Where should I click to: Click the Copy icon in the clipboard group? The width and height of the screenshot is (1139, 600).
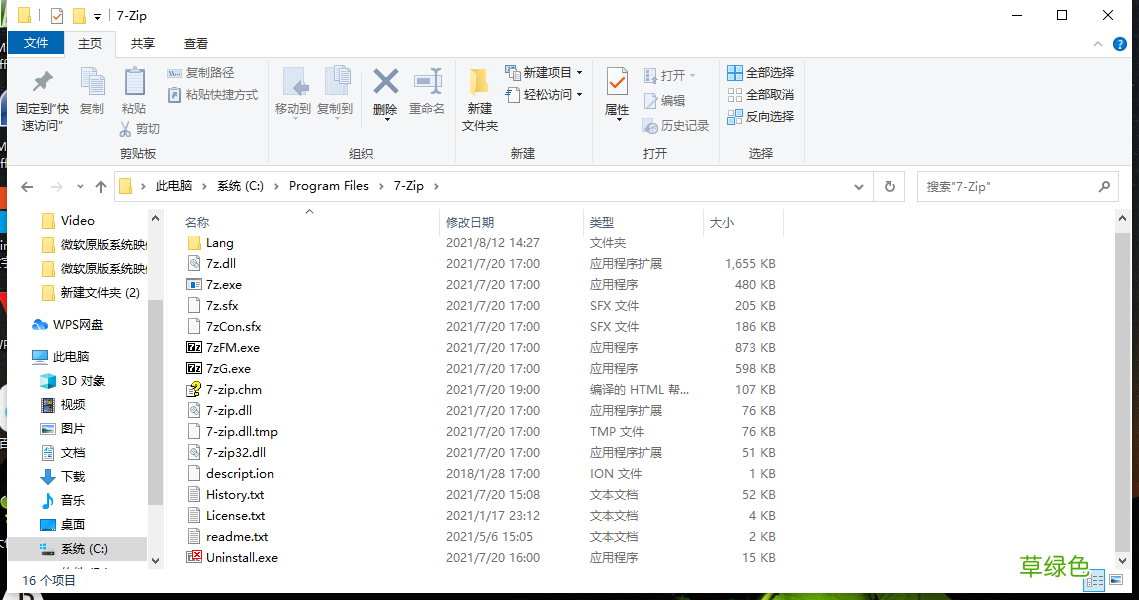(x=92, y=81)
